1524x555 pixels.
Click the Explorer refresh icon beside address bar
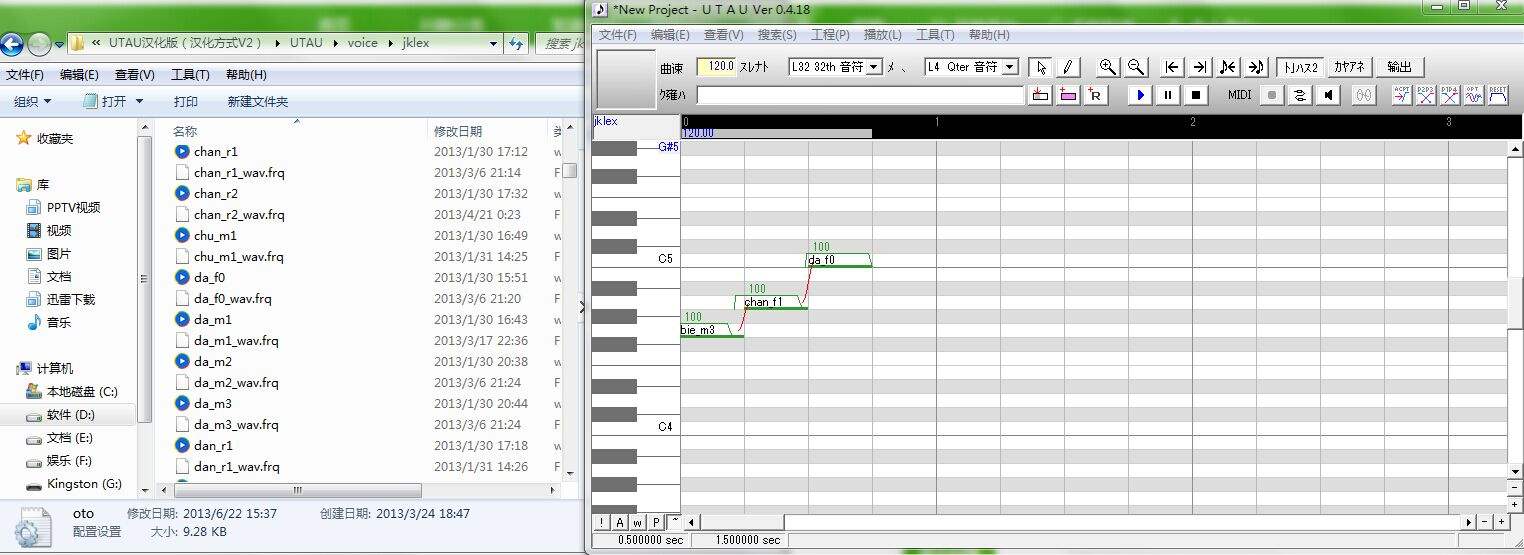516,44
